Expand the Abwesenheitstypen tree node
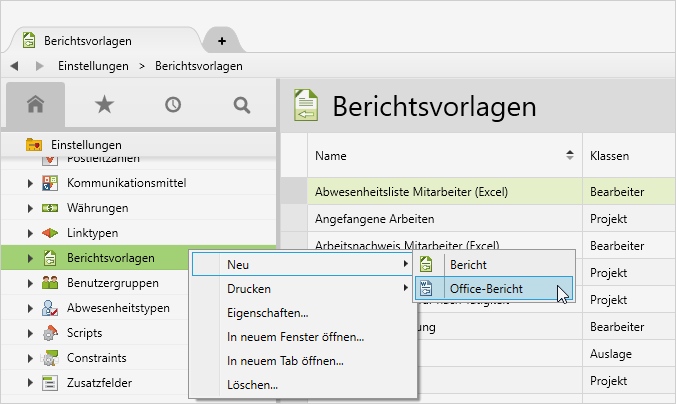This screenshot has width=676, height=404. pos(30,308)
